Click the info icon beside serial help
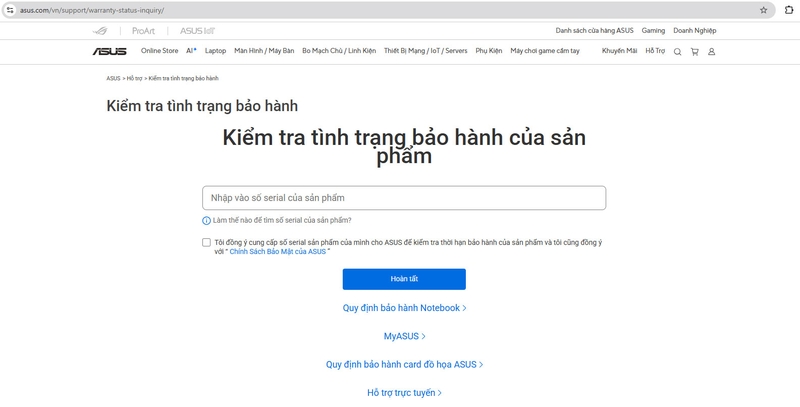 coord(207,221)
